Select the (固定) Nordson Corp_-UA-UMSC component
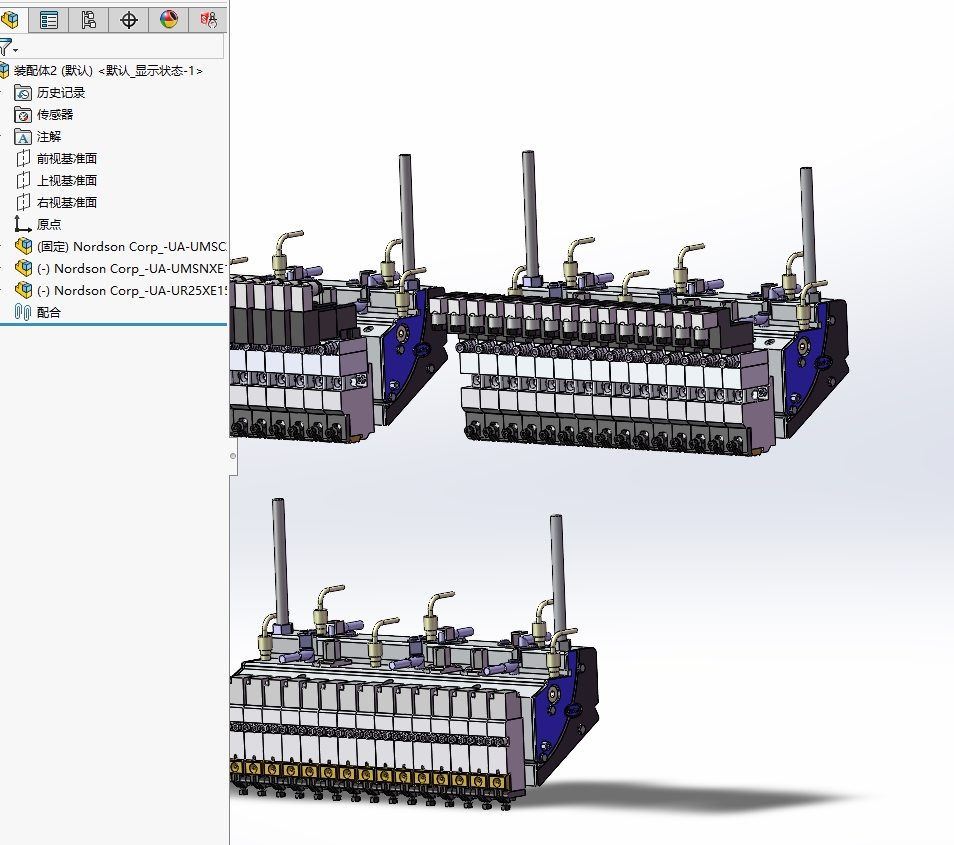The image size is (954, 845). [x=131, y=246]
